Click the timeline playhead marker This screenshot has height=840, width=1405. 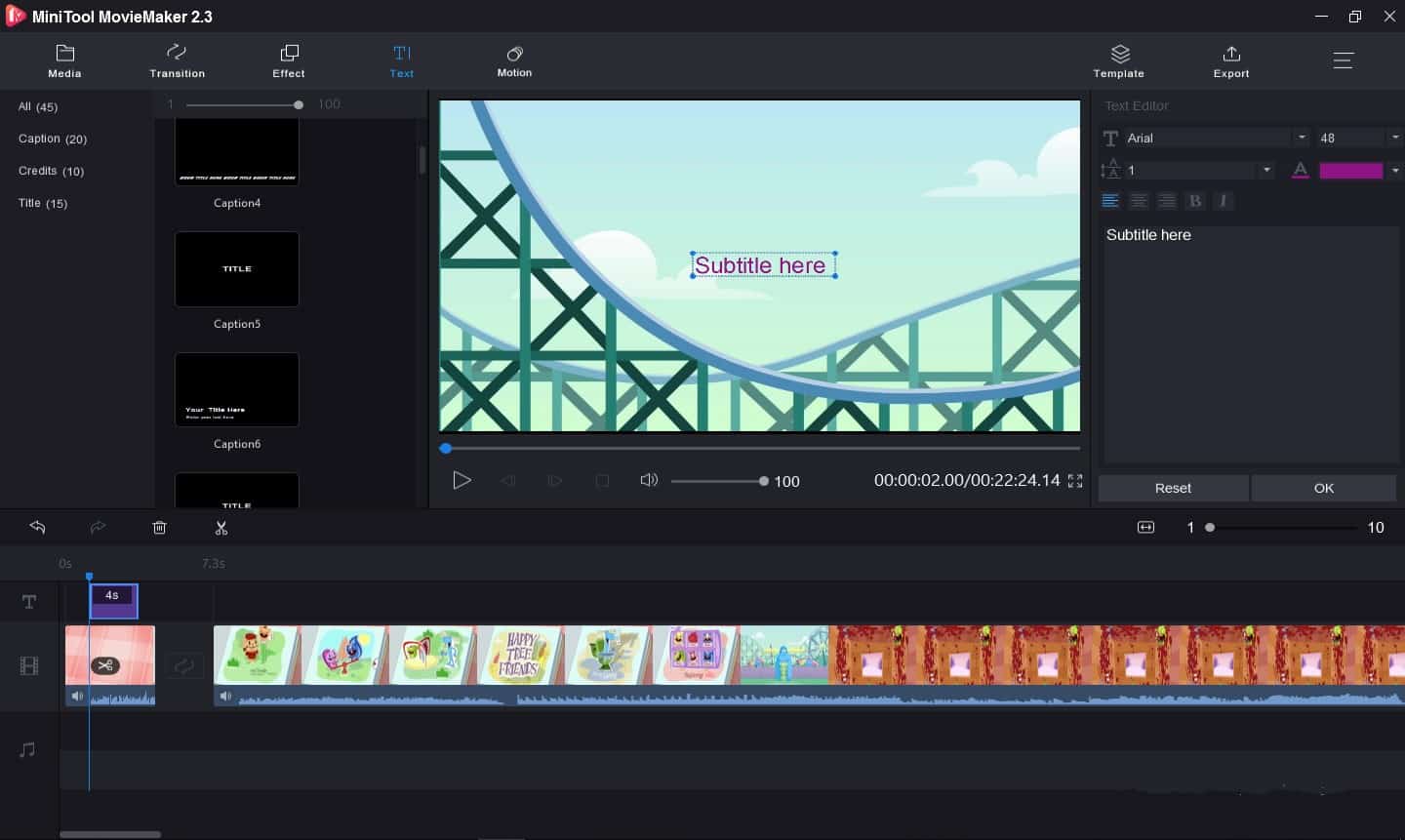pos(89,577)
